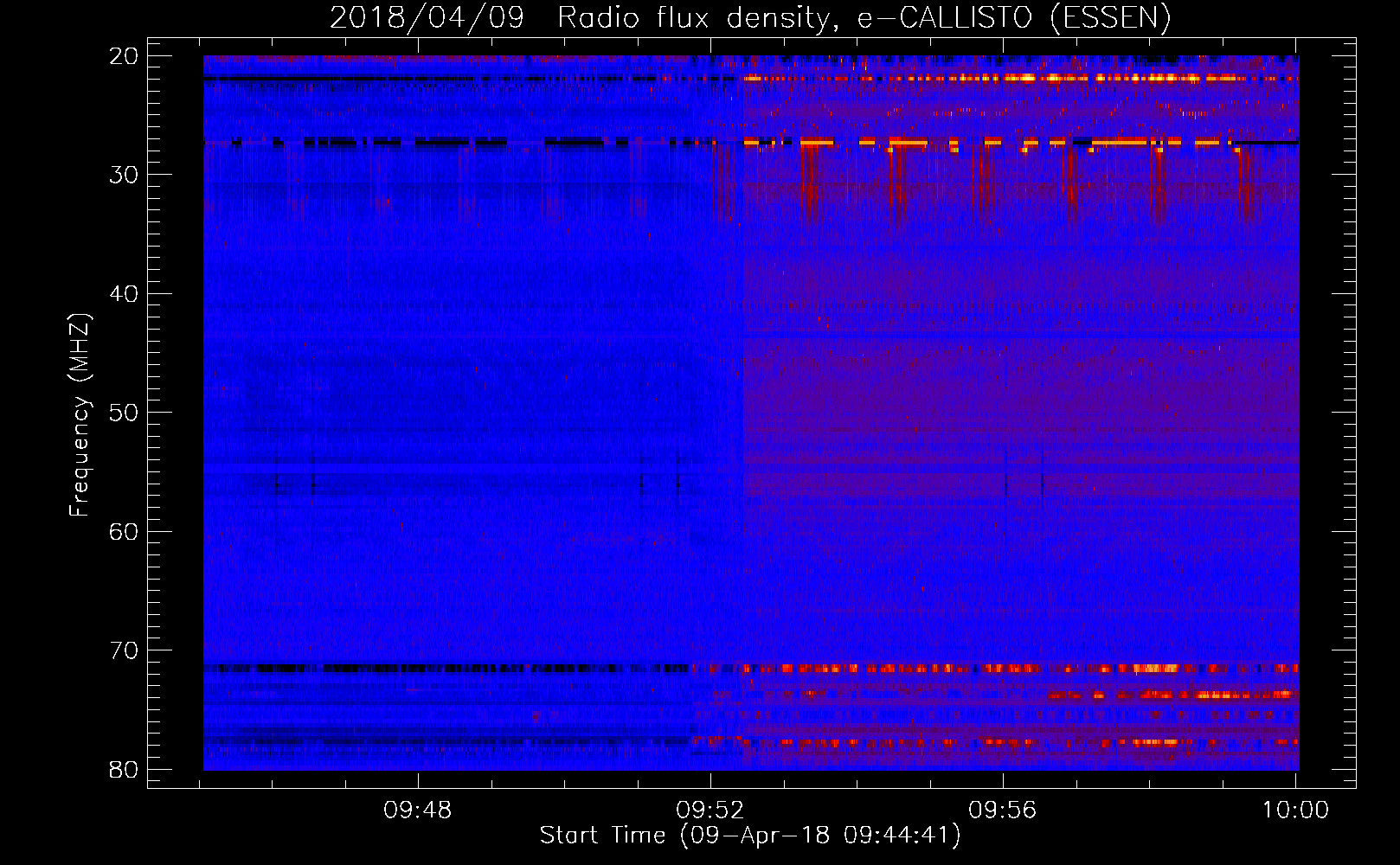1400x865 pixels.
Task: Click the 30 MHz frequency tick label
Action: 124,175
